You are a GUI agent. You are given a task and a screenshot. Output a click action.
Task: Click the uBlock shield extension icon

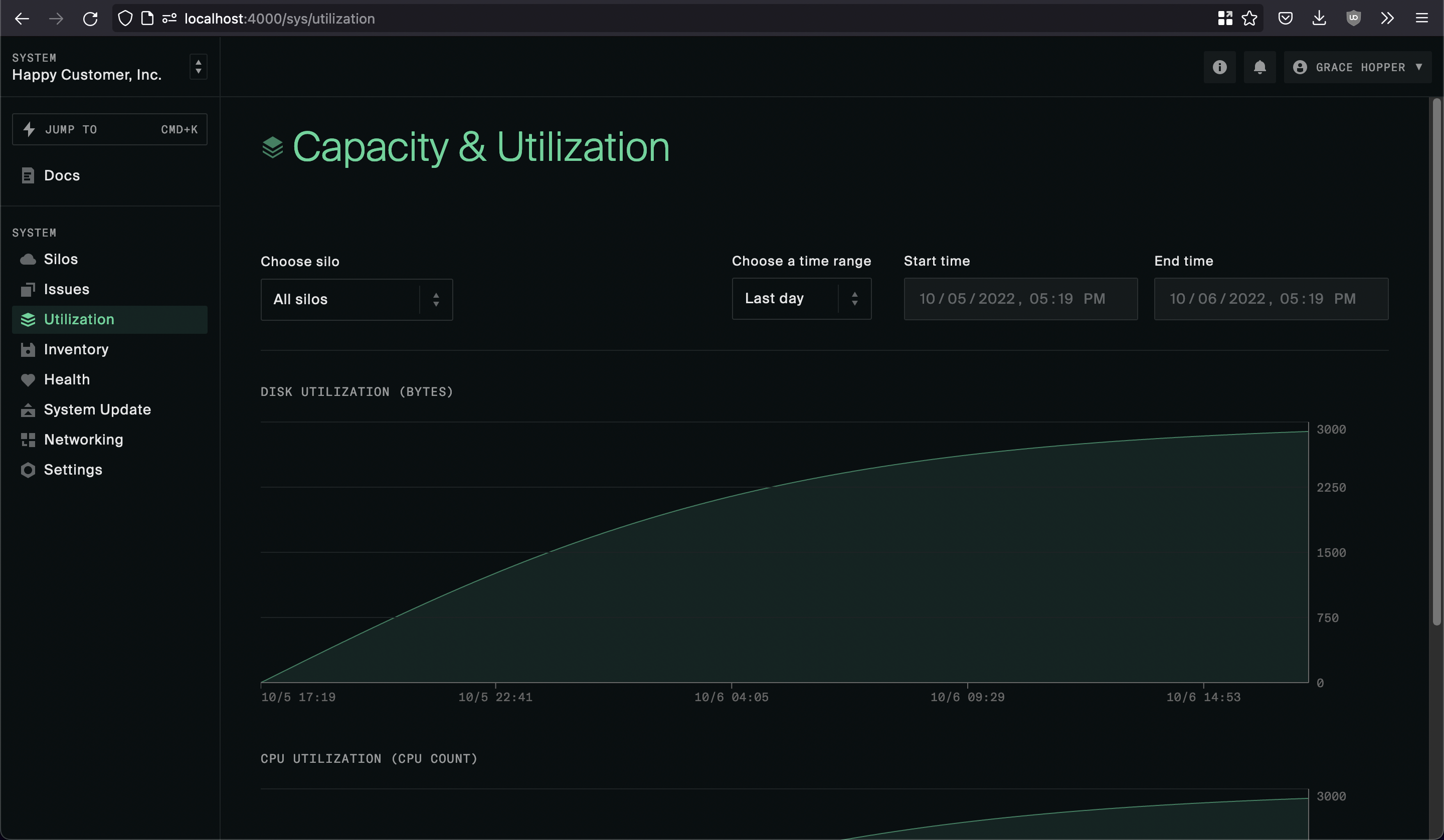pyautogui.click(x=1353, y=19)
